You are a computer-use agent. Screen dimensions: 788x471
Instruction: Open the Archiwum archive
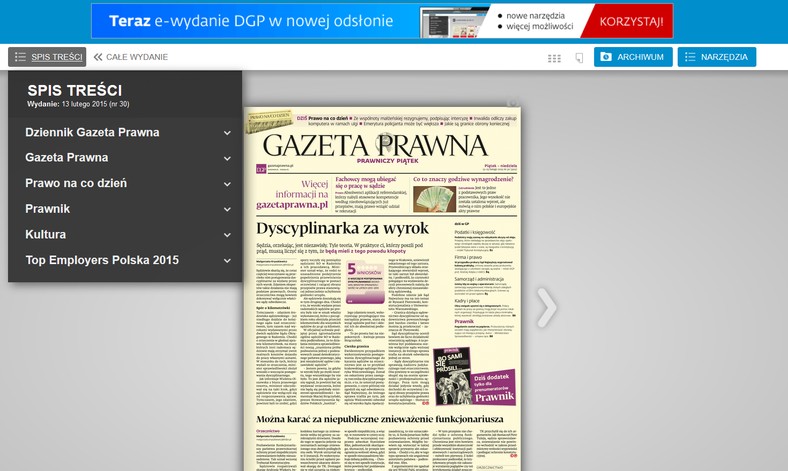pyautogui.click(x=633, y=57)
